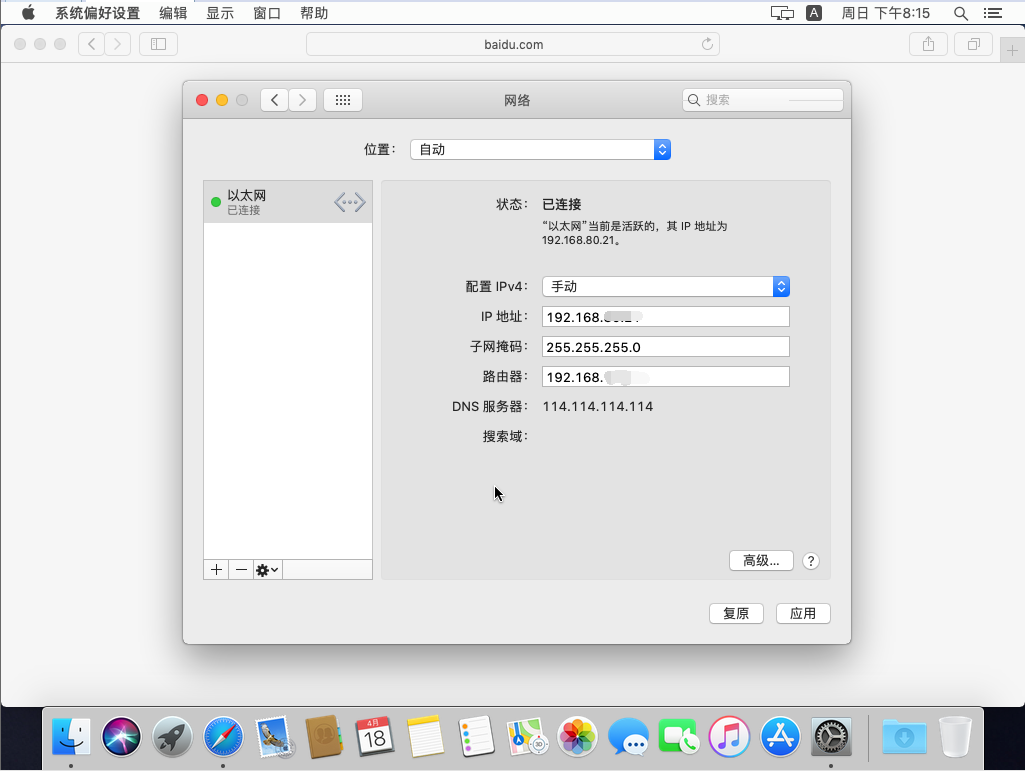Open the 位置 location dropdown
The image size is (1025, 772).
coord(540,149)
